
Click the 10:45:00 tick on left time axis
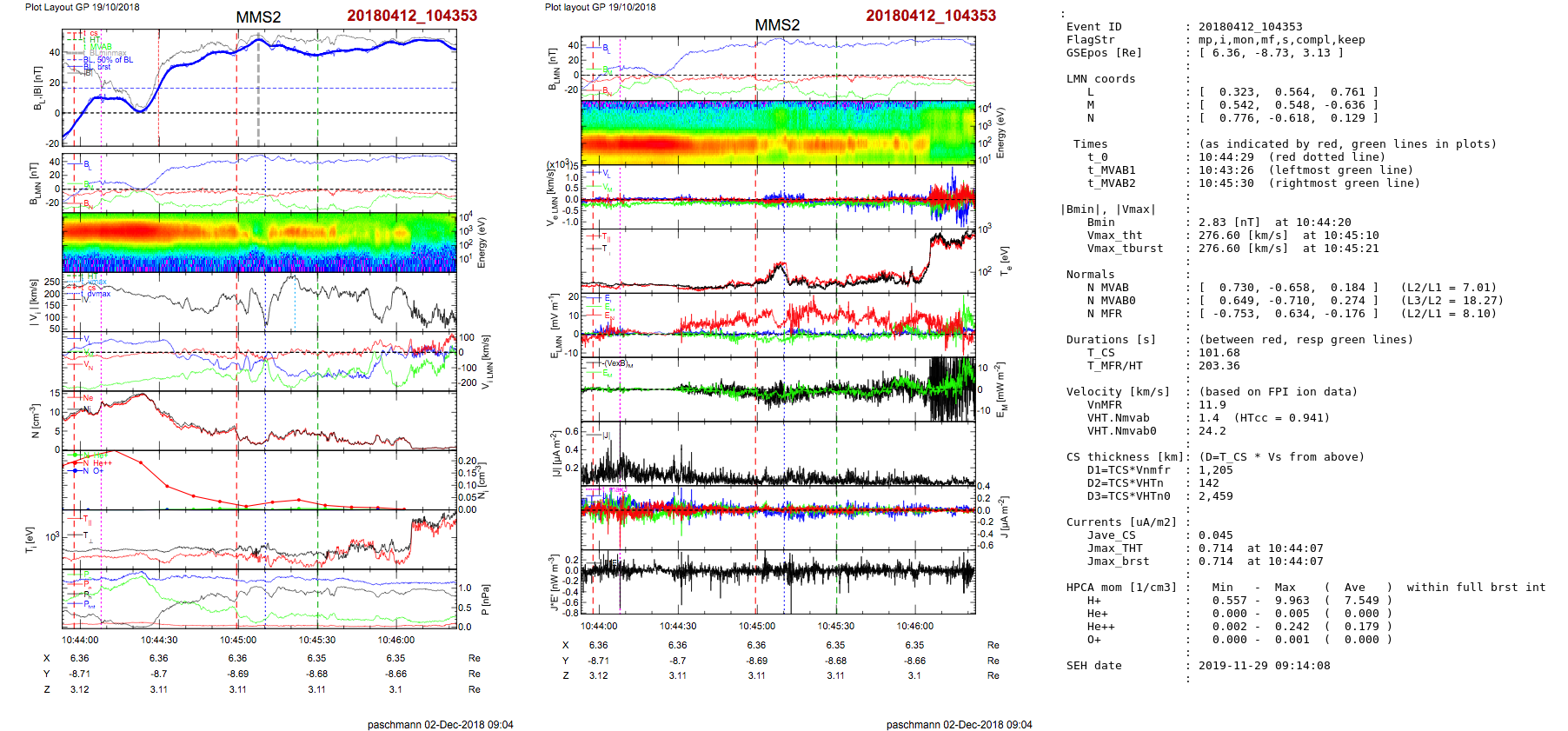coord(237,640)
